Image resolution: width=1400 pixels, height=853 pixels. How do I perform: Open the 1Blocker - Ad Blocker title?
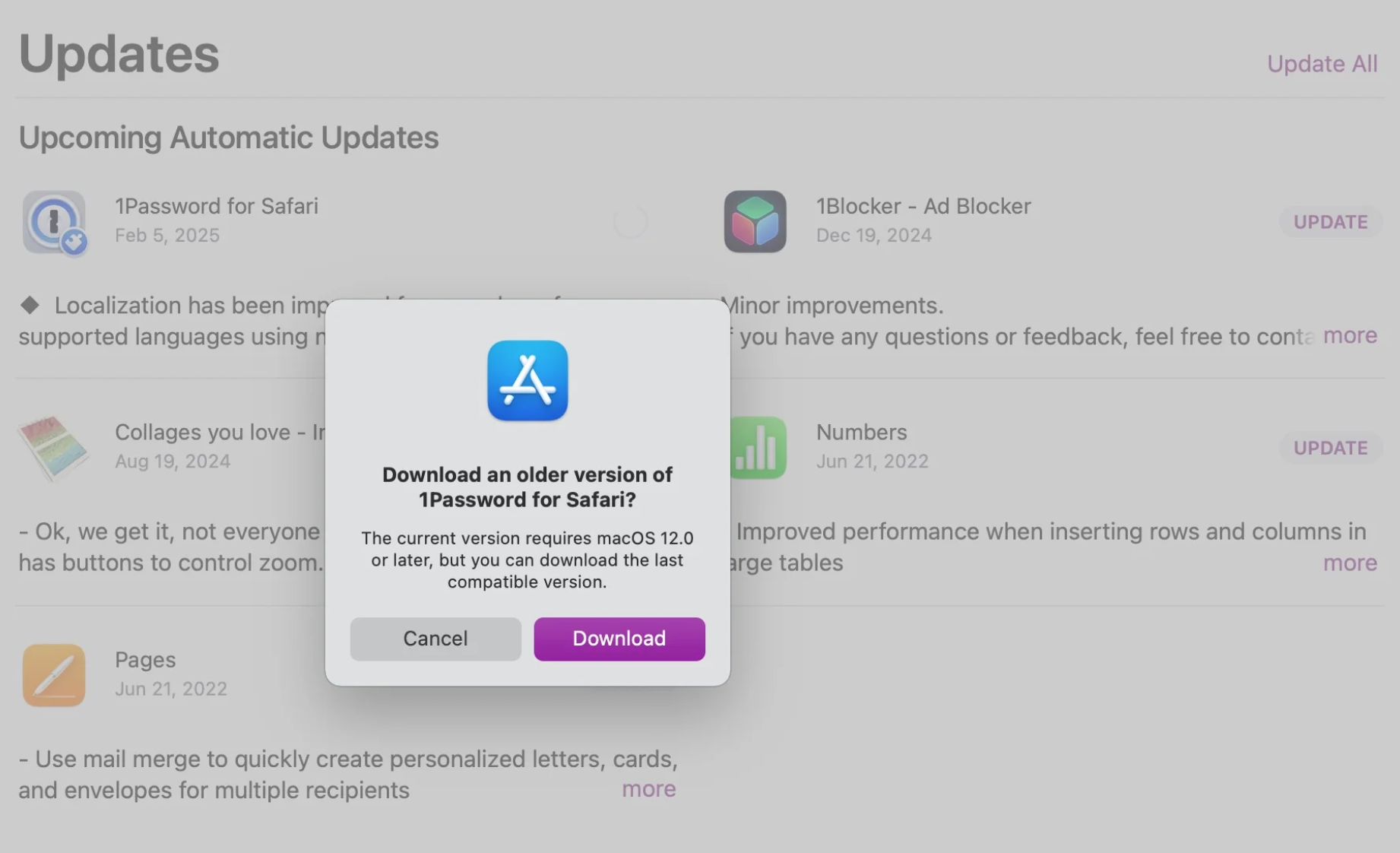pyautogui.click(x=923, y=206)
